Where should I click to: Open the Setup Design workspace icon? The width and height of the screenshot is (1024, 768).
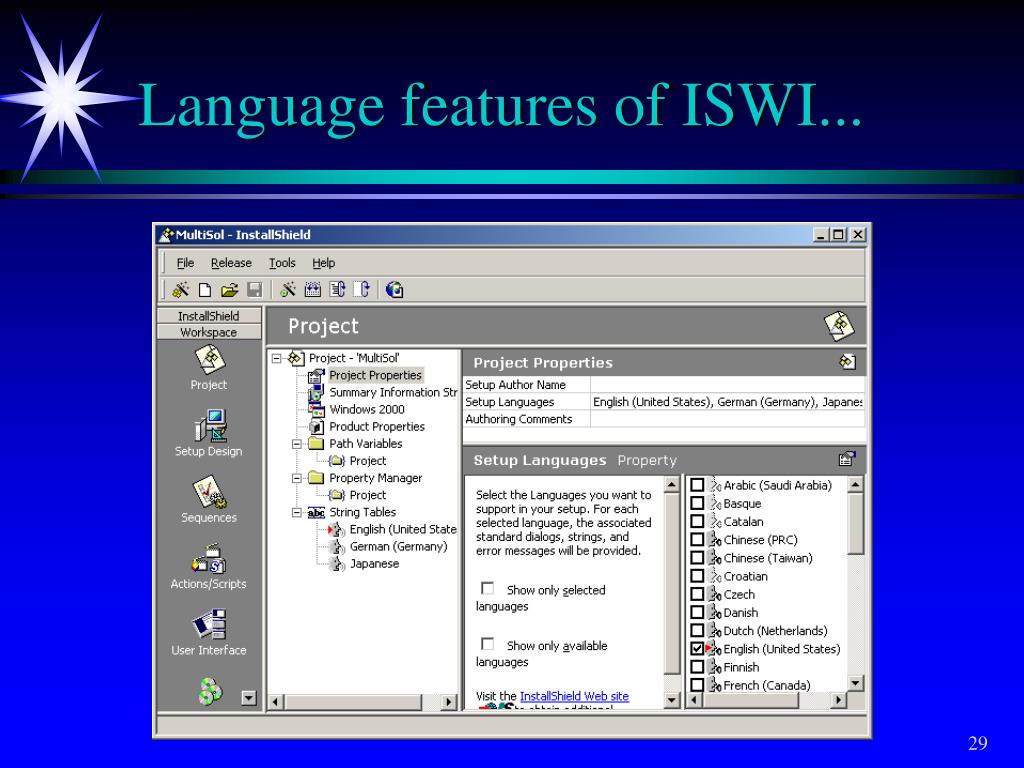(211, 426)
